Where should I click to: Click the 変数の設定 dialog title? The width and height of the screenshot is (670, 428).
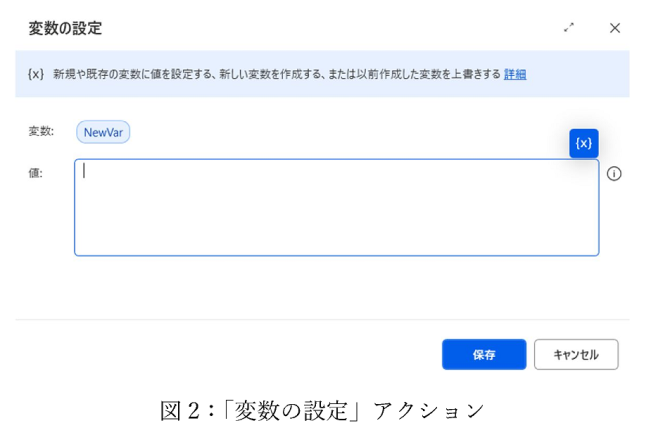(x=65, y=28)
